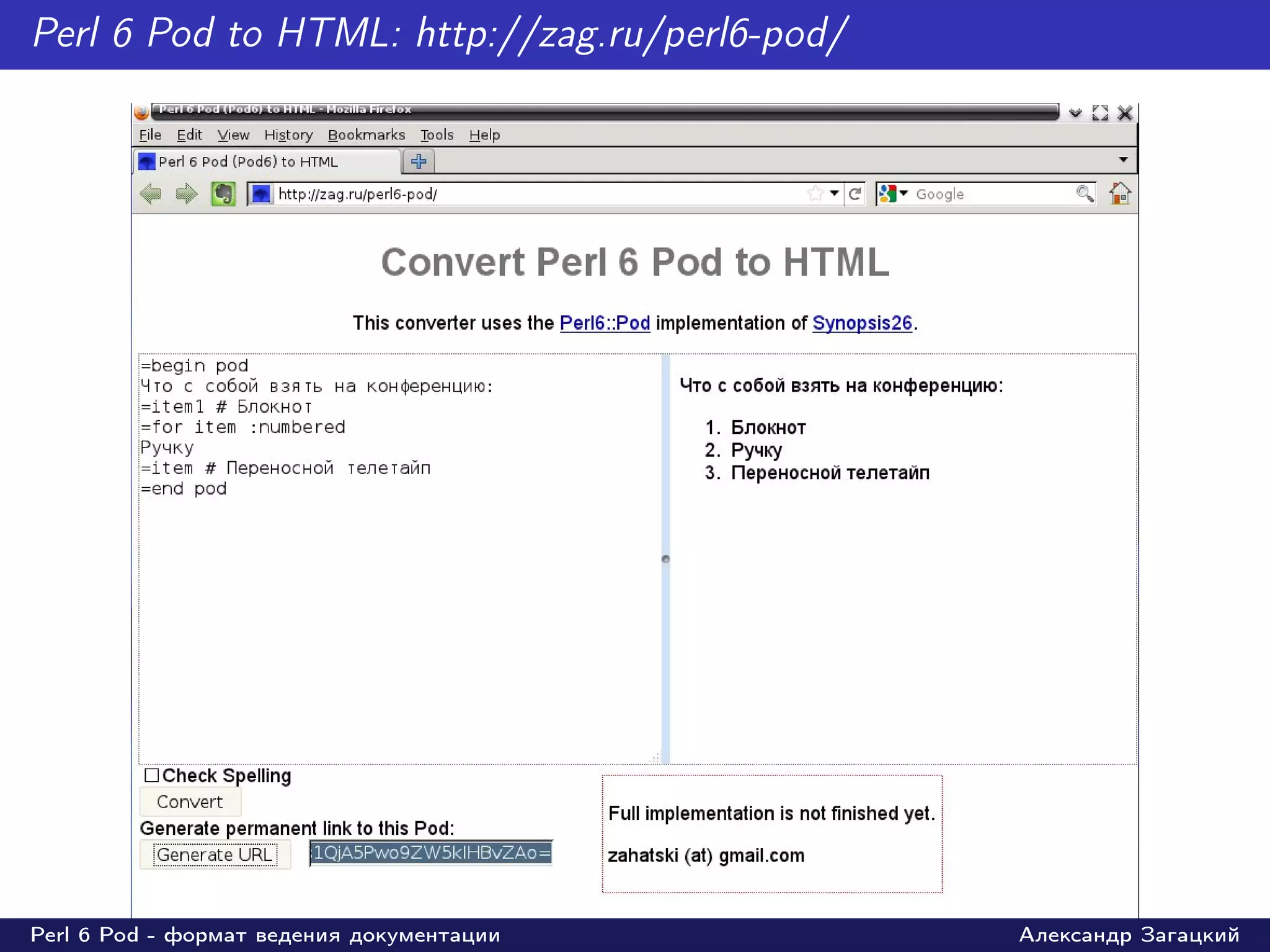Viewport: 1270px width, 952px height.
Task: Open the Help menu
Action: [x=484, y=134]
